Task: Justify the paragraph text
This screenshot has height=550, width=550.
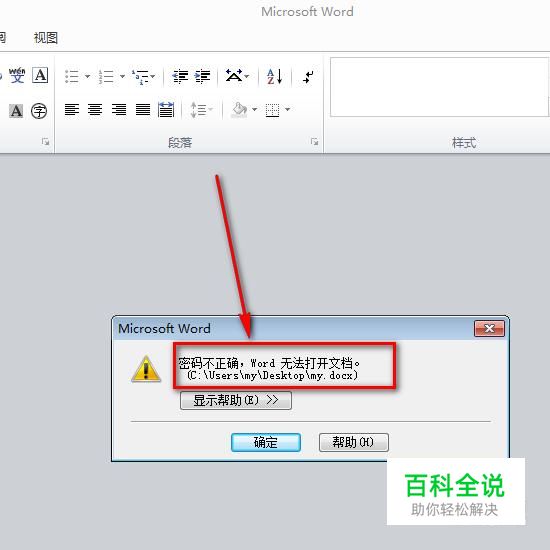Action: [143, 109]
